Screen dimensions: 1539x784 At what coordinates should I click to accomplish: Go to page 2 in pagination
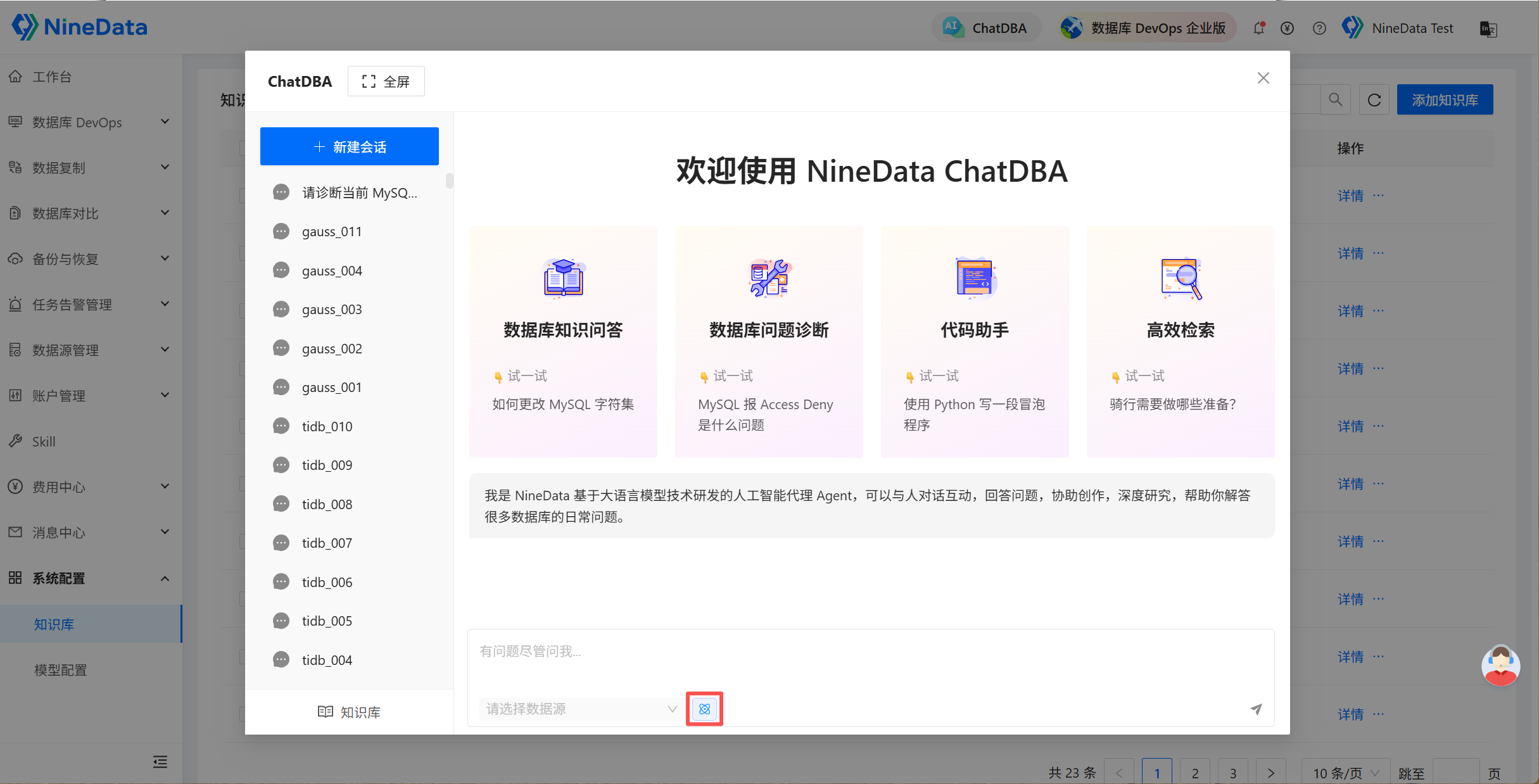click(1195, 773)
